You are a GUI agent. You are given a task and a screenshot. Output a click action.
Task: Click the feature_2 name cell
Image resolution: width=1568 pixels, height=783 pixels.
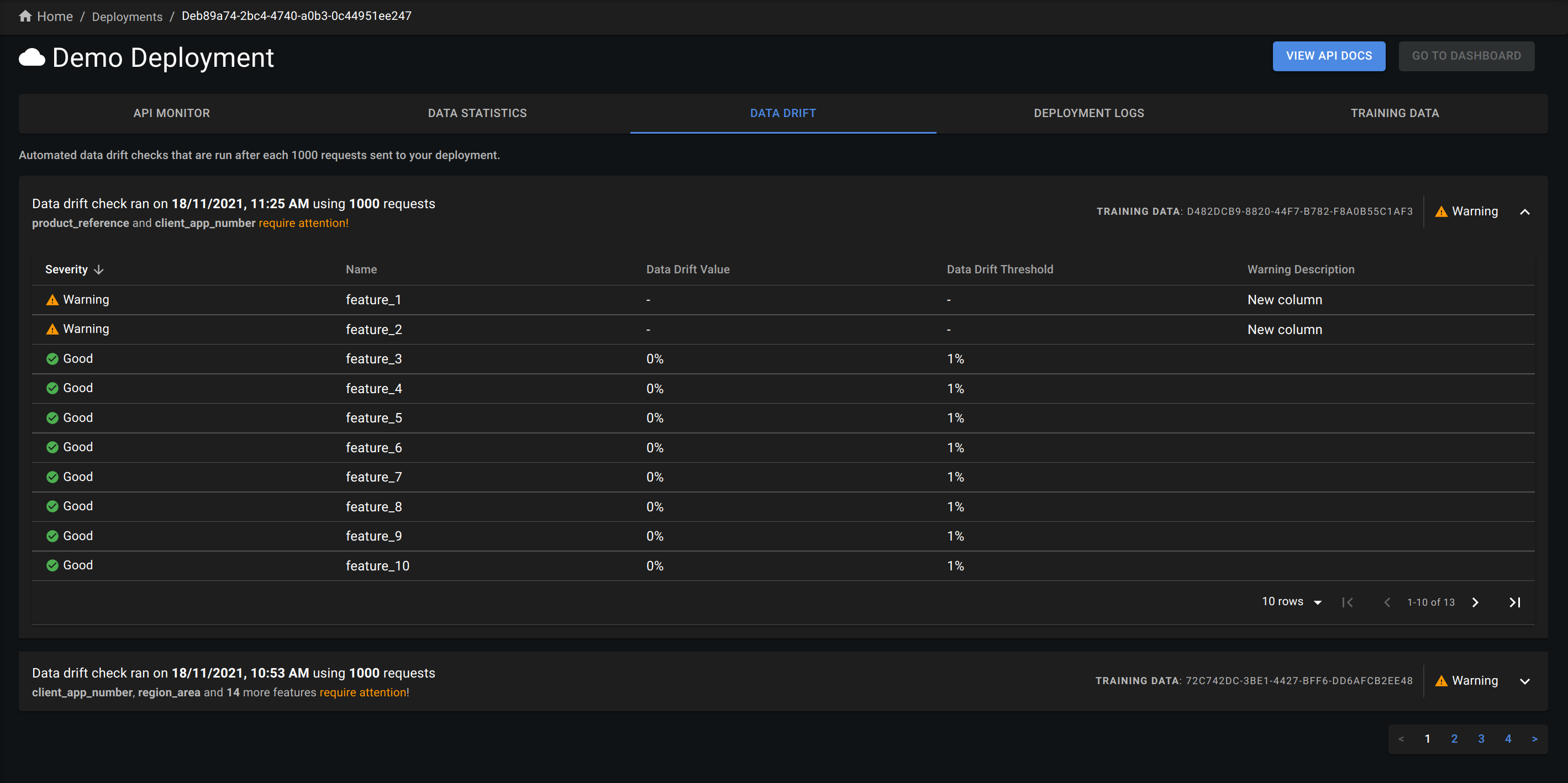(x=373, y=330)
